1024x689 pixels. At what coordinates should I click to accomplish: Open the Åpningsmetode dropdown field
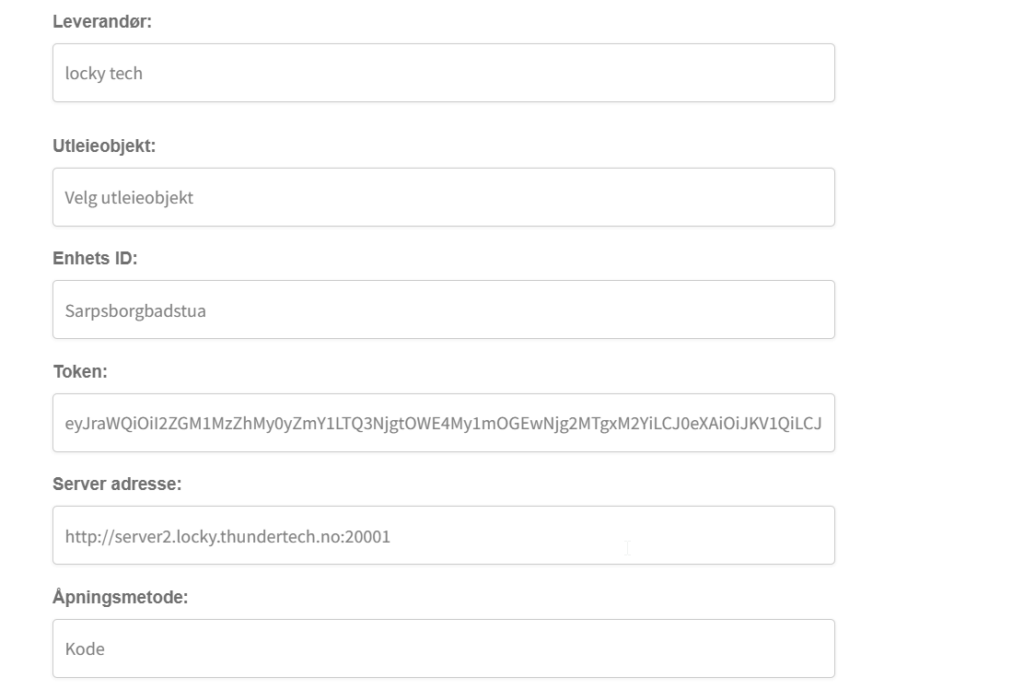(x=443, y=648)
